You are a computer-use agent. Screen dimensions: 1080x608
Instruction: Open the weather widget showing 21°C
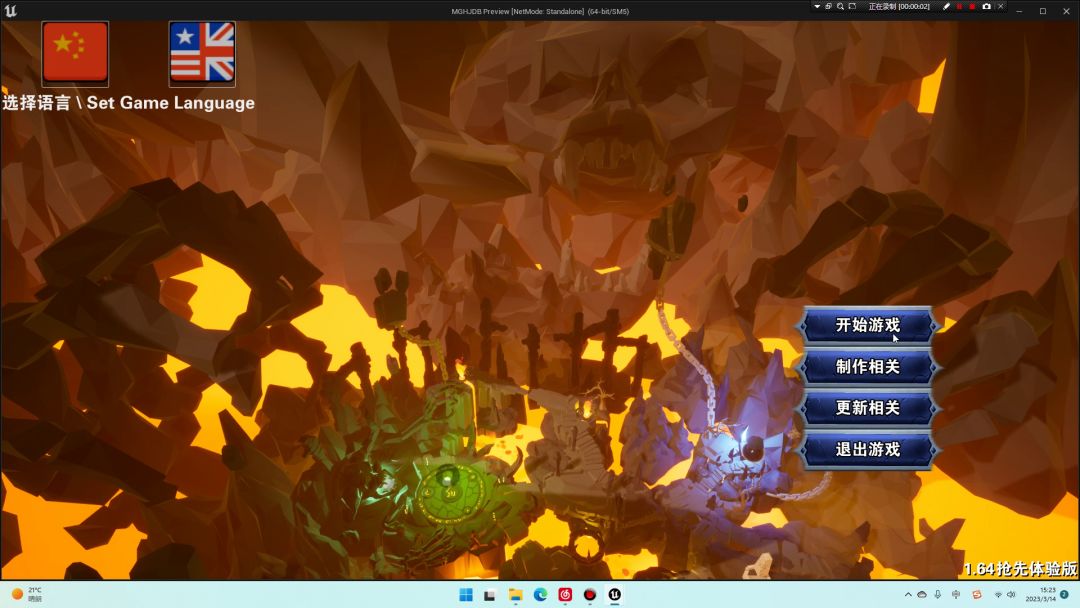point(28,594)
